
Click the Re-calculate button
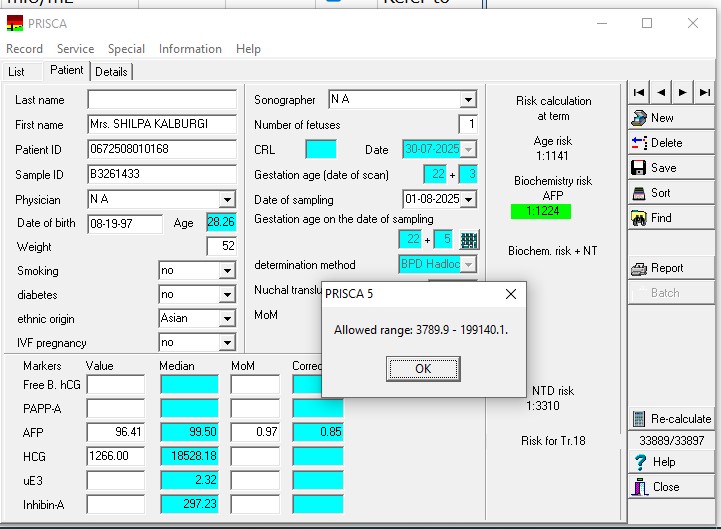[x=671, y=419]
